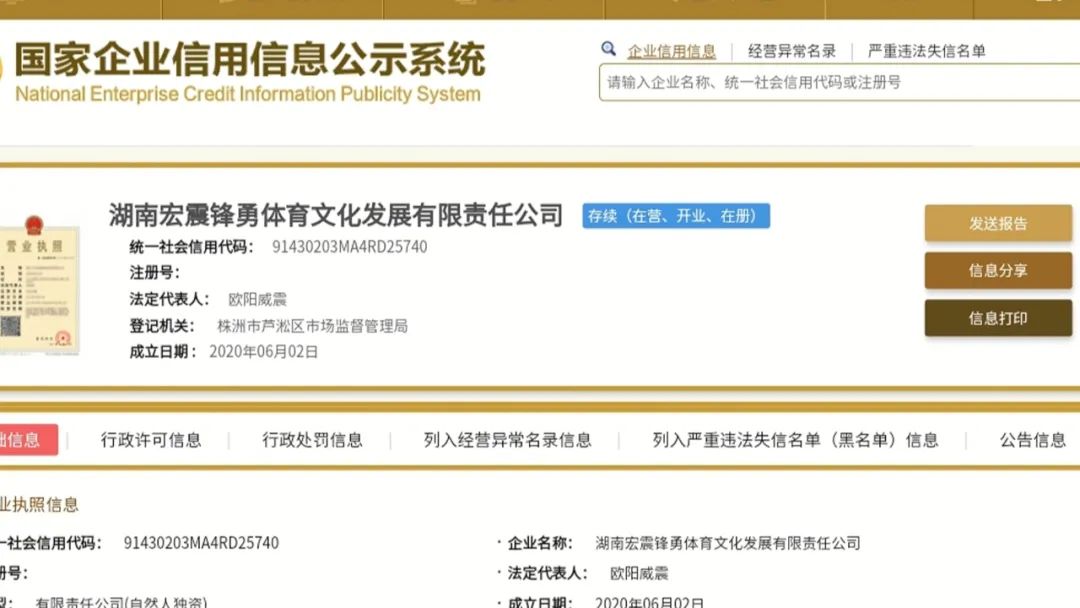Click the header establishment date 2020年06月02日
The width and height of the screenshot is (1080, 608).
[264, 352]
